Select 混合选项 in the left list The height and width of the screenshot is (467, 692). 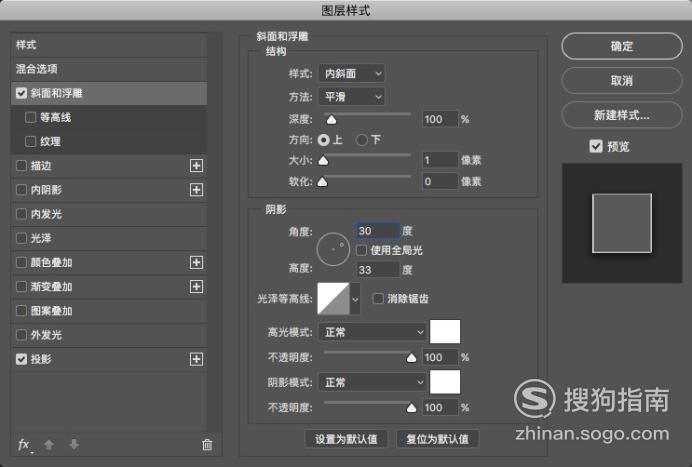point(109,69)
